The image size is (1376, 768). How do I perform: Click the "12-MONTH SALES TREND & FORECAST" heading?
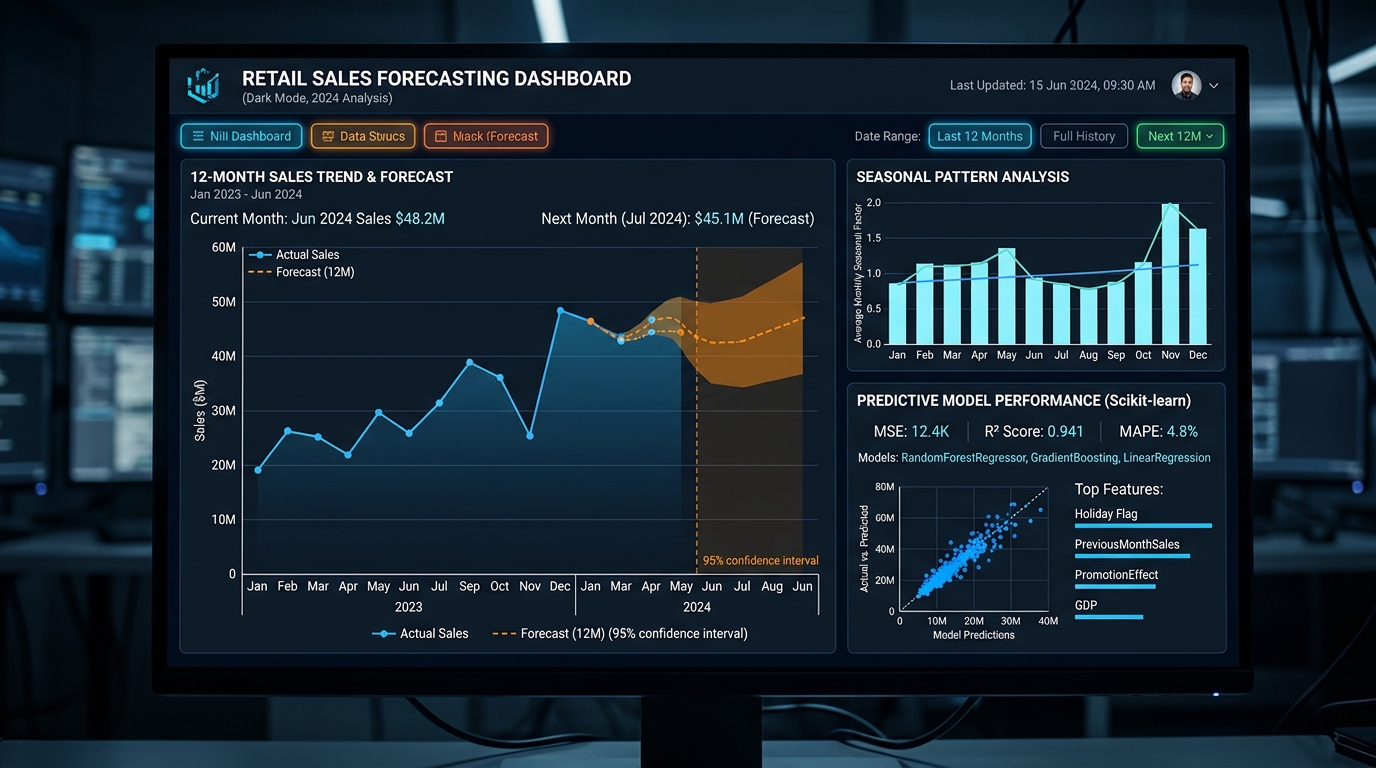pyautogui.click(x=322, y=177)
